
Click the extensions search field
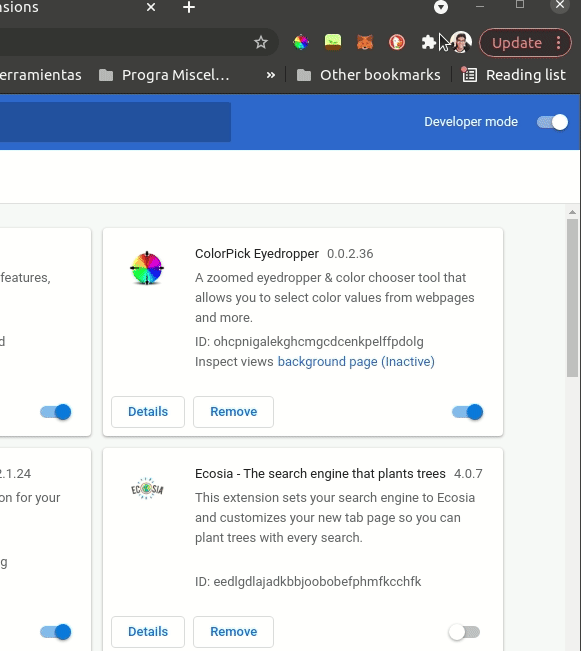pos(115,122)
